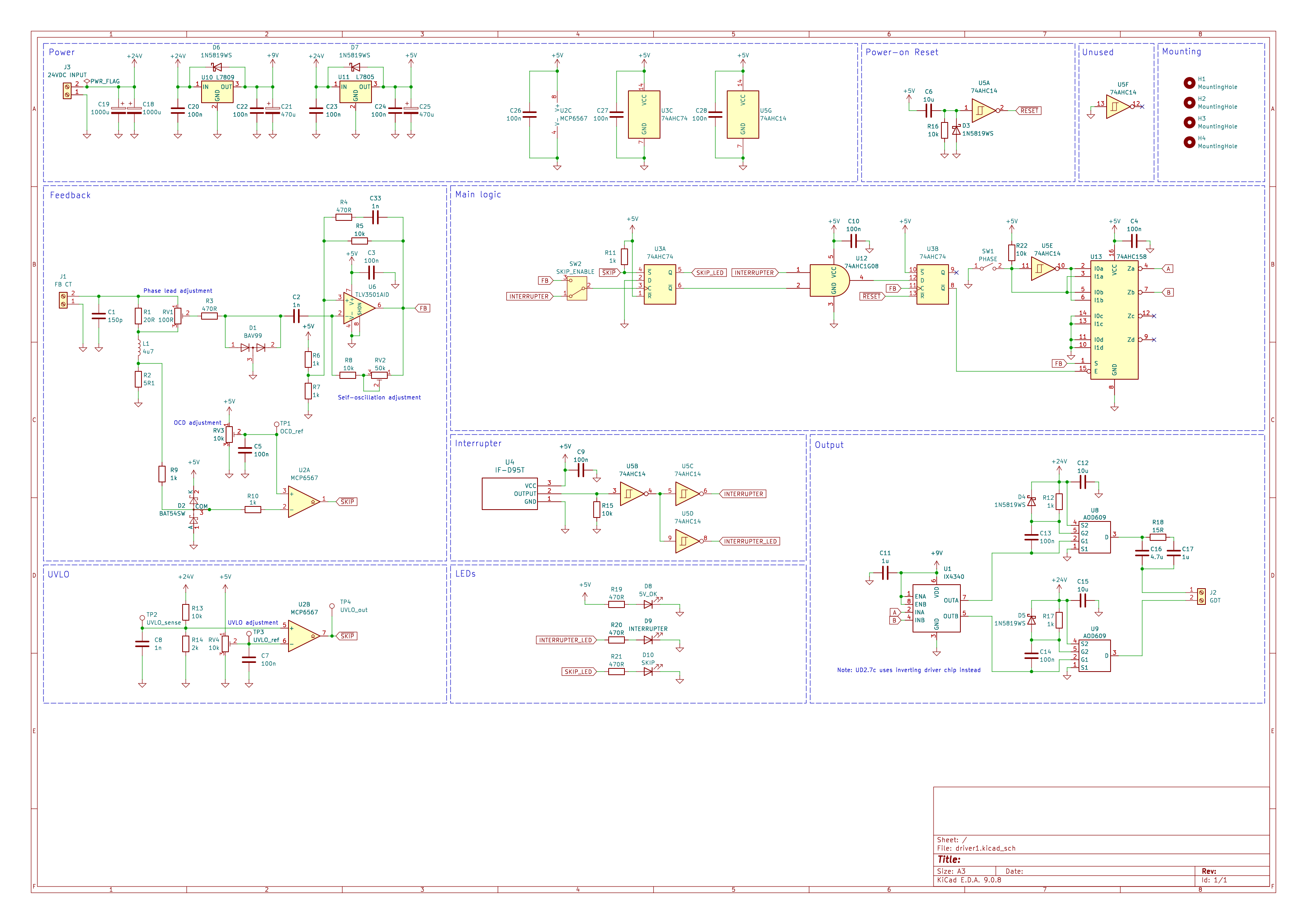The height and width of the screenshot is (924, 1307).
Task: Select the U1 IX4340 gate driver symbol
Action: pyautogui.click(x=936, y=608)
